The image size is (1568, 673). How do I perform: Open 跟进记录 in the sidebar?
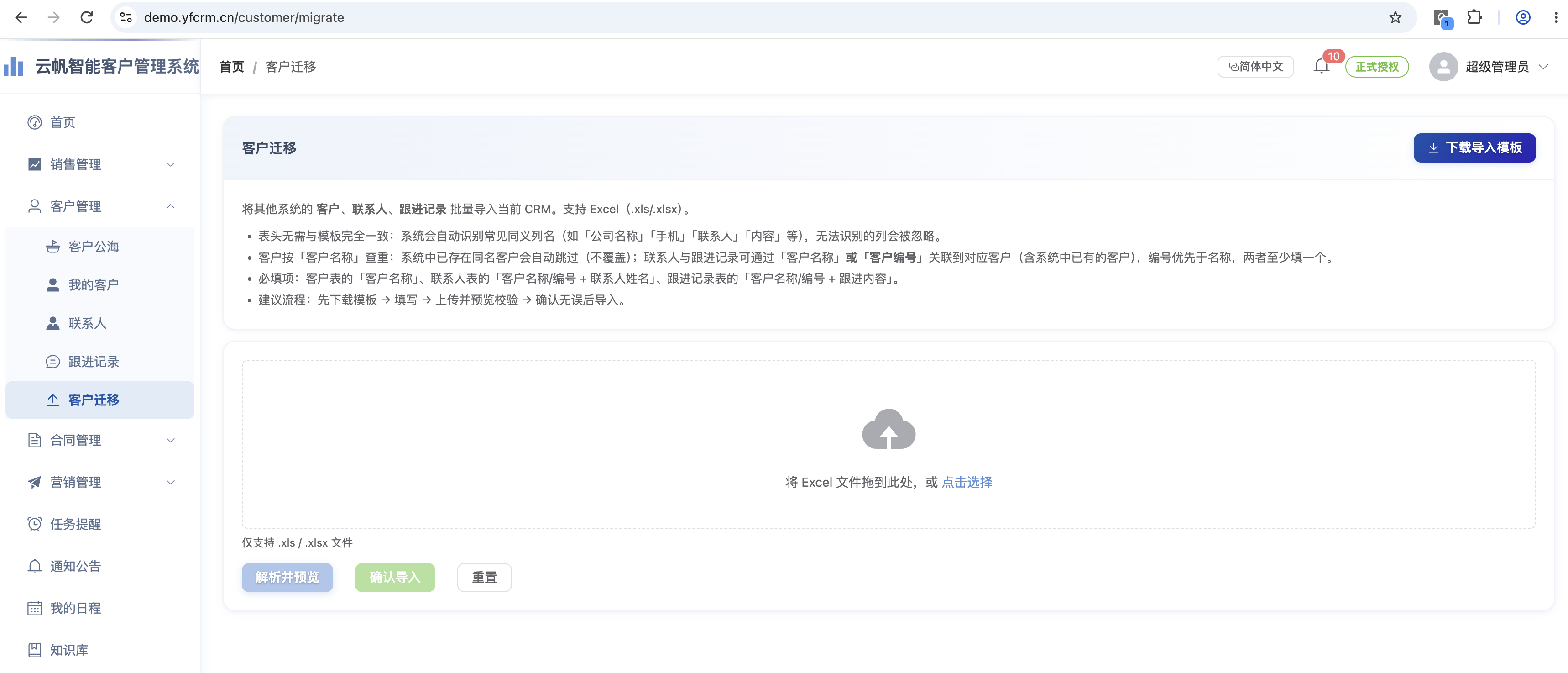coord(100,362)
